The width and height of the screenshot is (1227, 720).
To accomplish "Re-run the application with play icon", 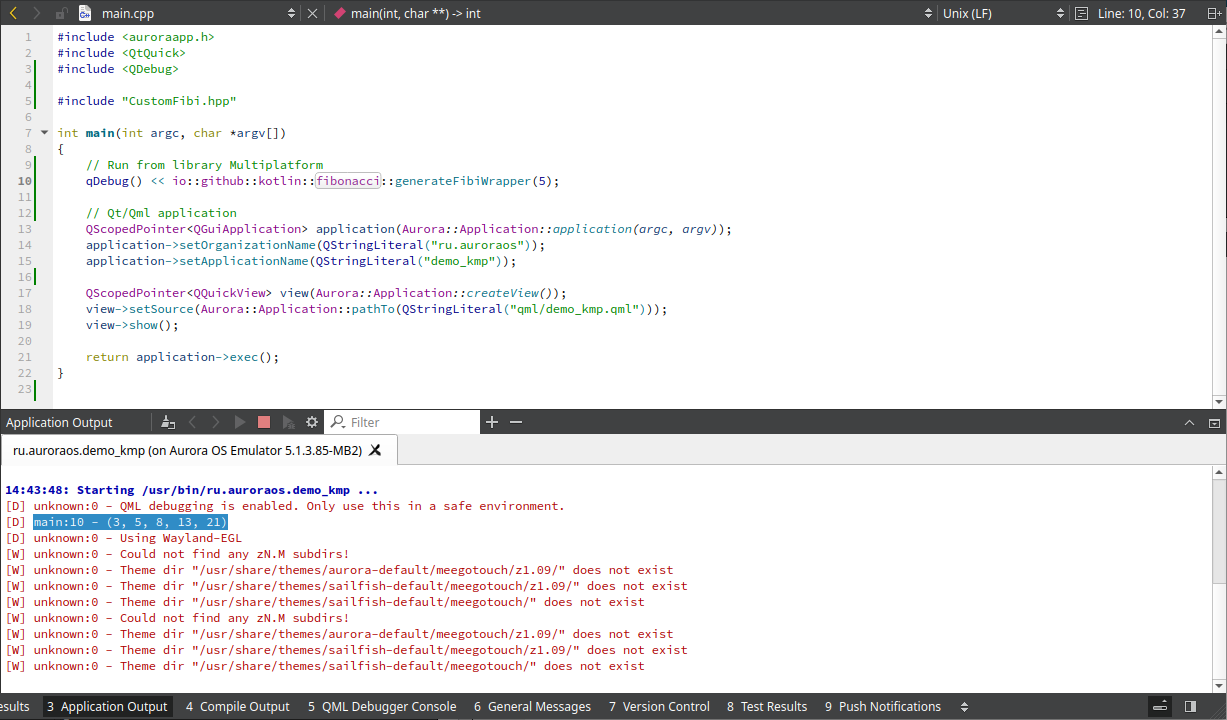I will tap(240, 422).
